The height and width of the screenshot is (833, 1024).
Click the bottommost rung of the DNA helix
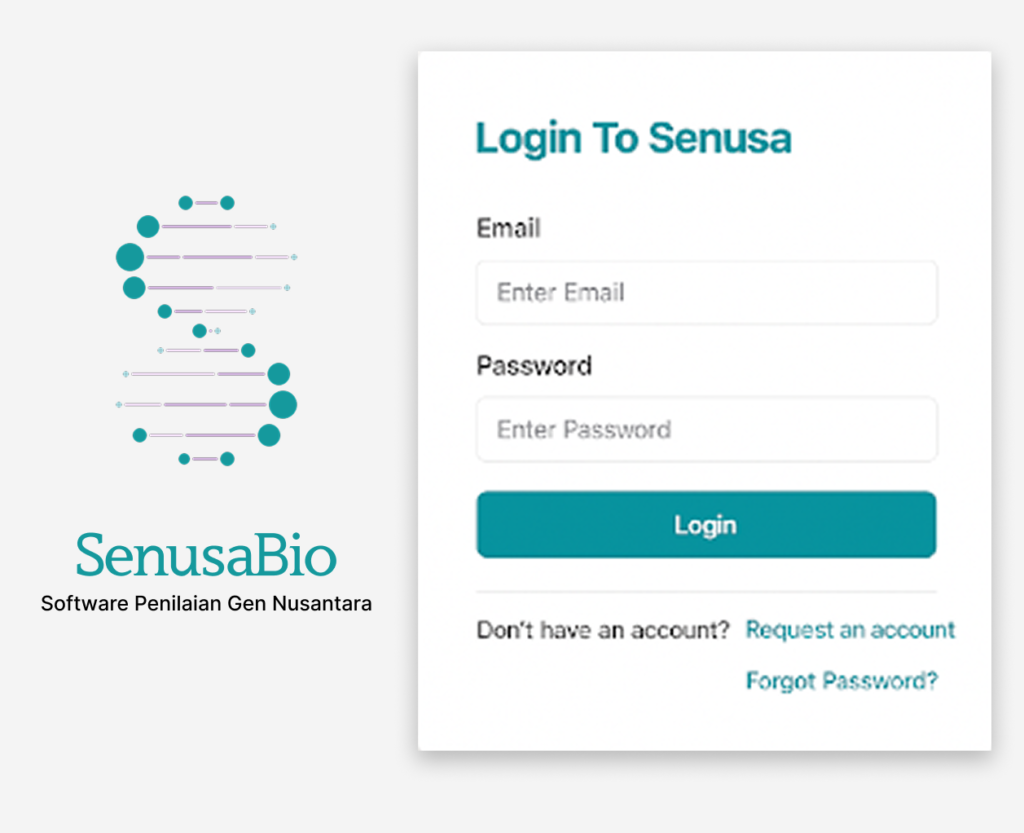click(x=205, y=459)
